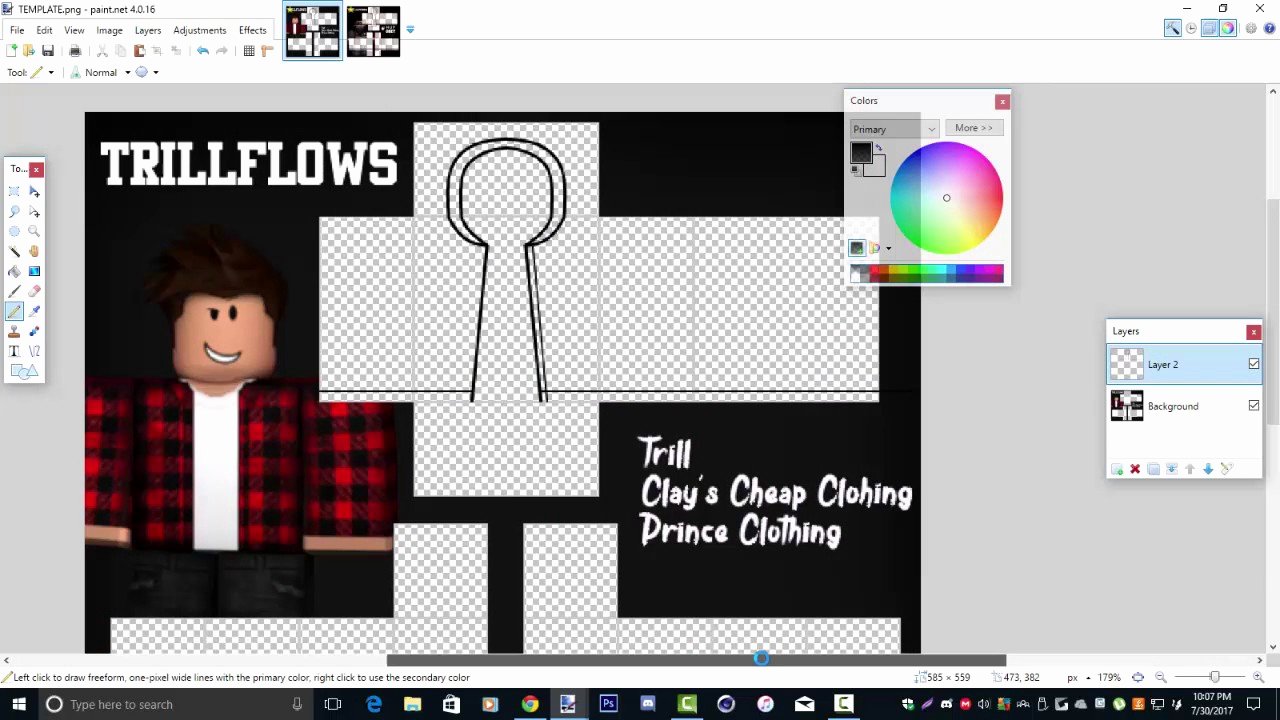Open the Image menu
The image size is (1280, 720).
tap(109, 30)
